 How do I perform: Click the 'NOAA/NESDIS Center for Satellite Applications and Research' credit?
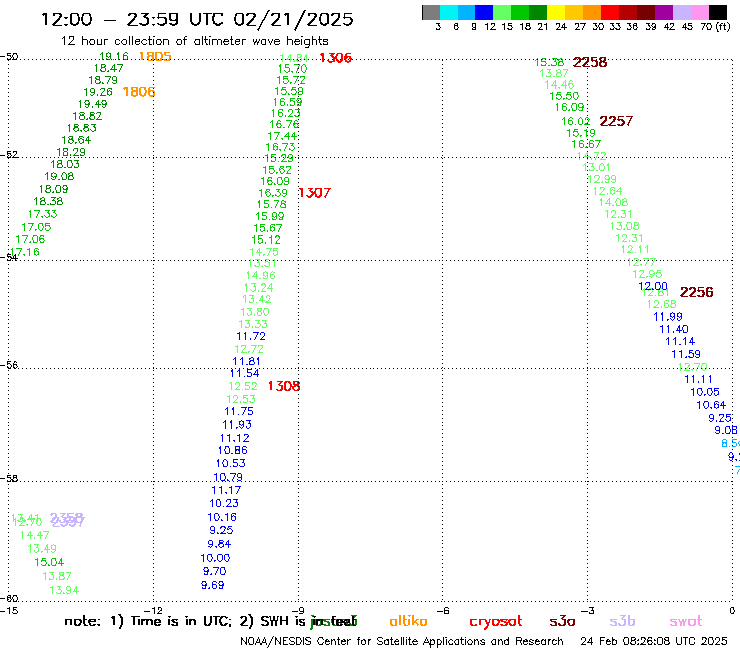402,642
